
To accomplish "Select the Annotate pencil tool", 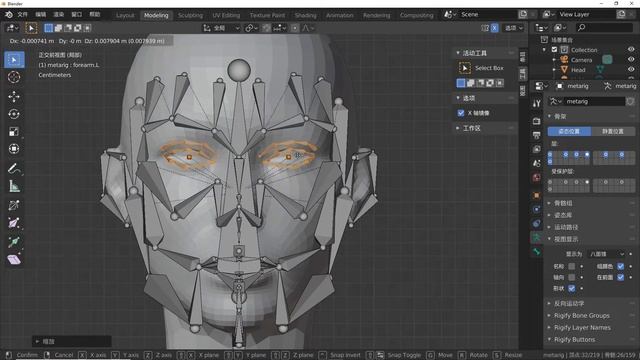I will [14, 168].
